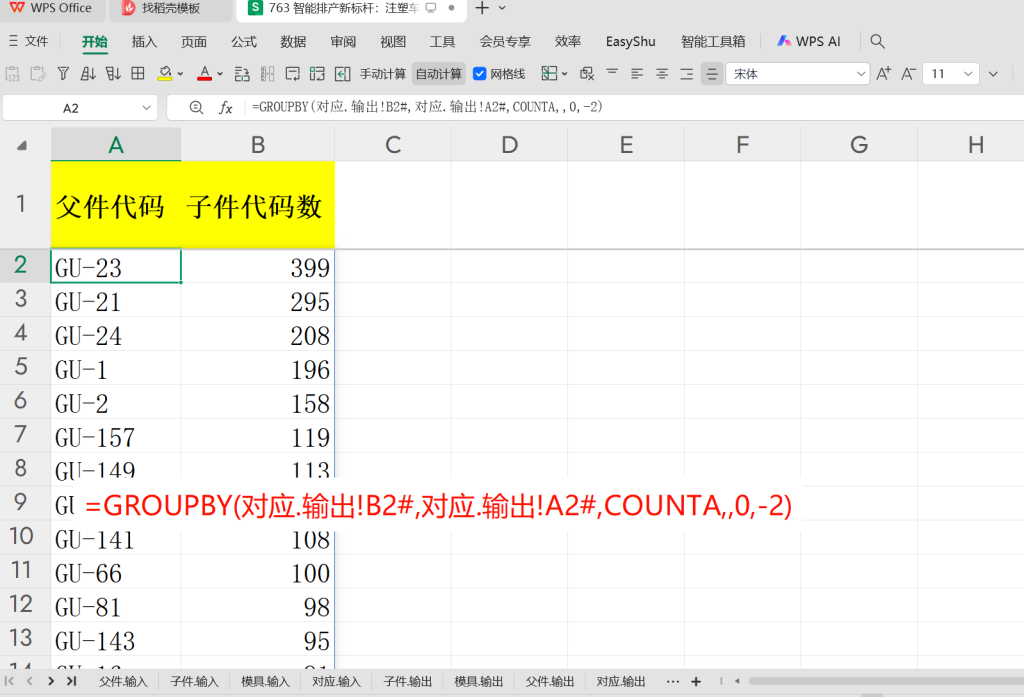Add a new sheet with plus

coord(696,681)
